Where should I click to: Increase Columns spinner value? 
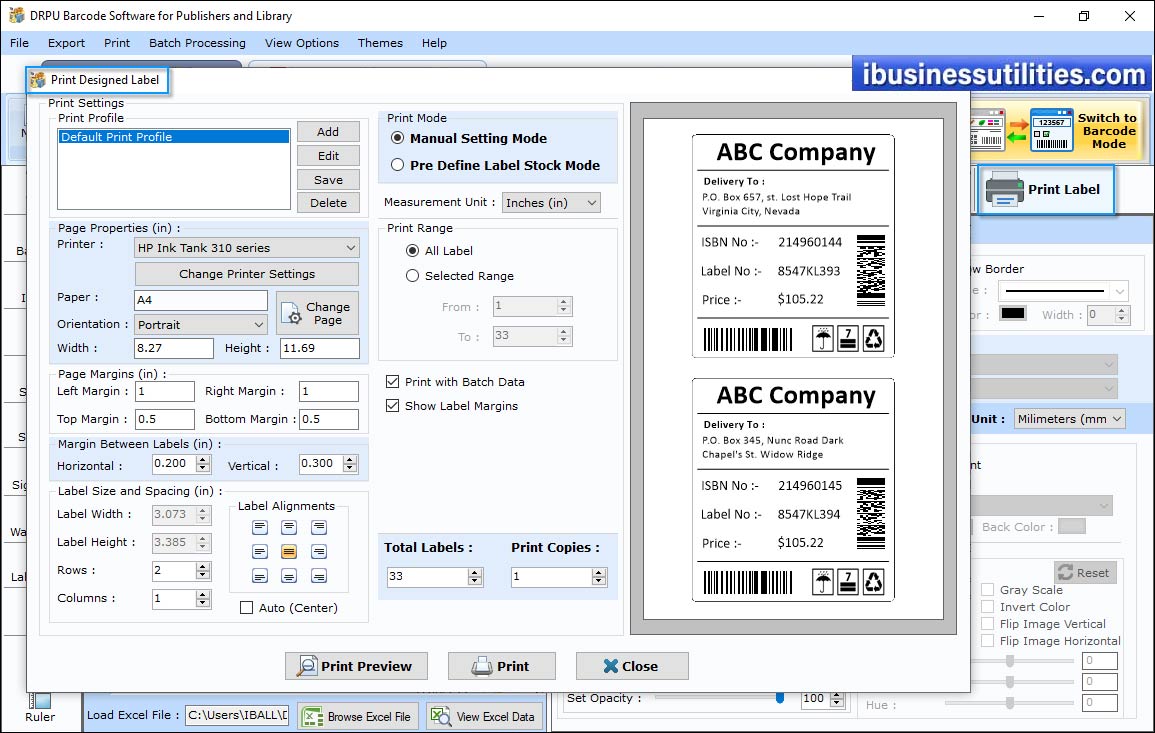coord(203,594)
